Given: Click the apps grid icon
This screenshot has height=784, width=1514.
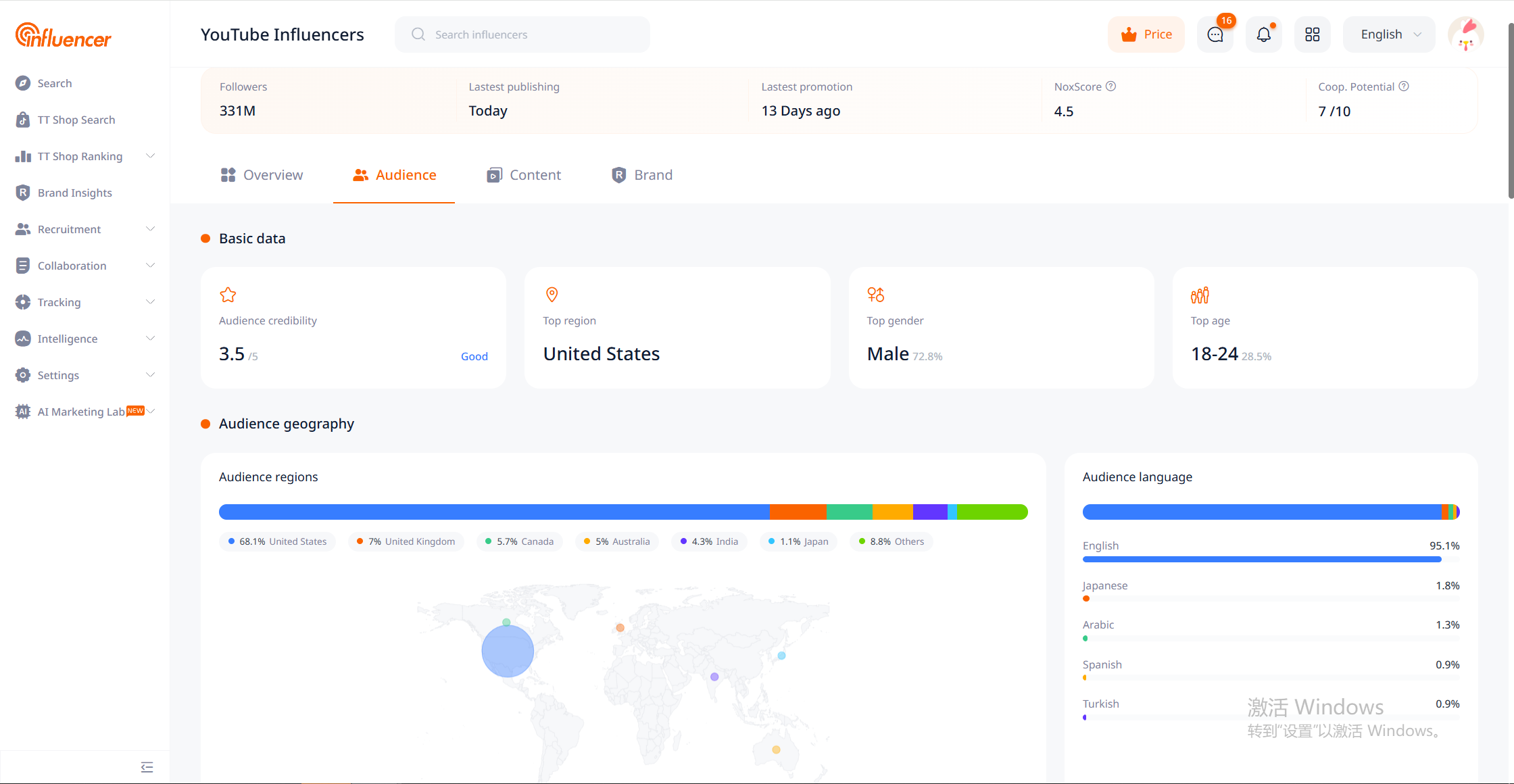Looking at the screenshot, I should (x=1312, y=34).
